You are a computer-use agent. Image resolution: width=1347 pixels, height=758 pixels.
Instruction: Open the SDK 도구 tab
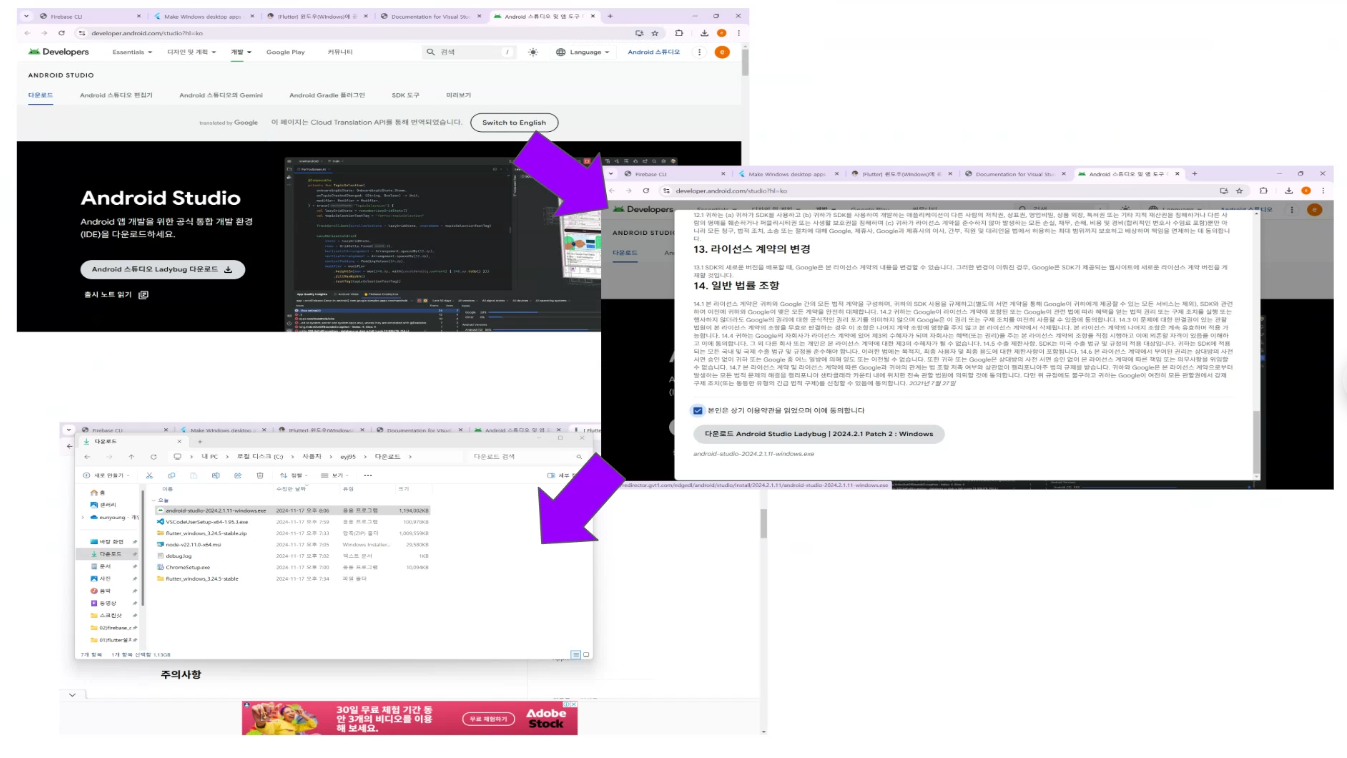pos(406,95)
